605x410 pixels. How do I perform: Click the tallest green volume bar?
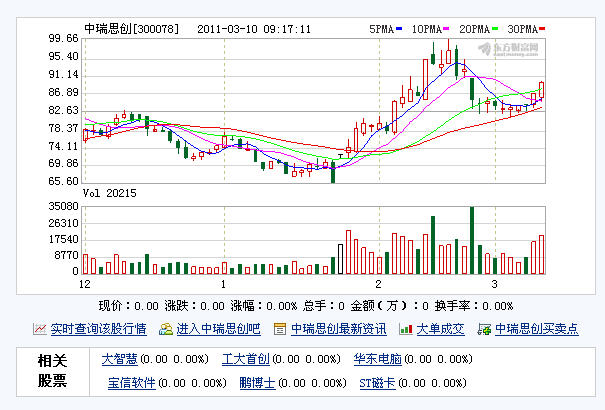pos(472,240)
